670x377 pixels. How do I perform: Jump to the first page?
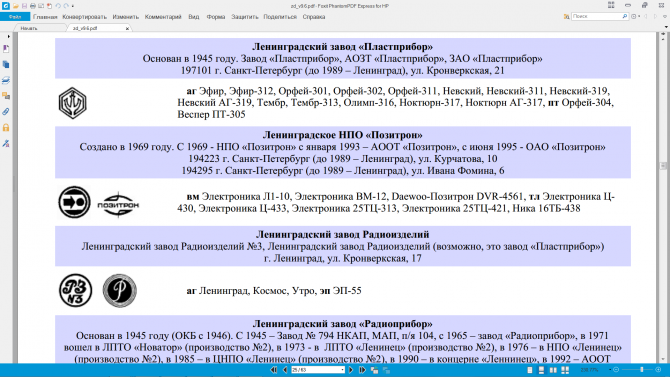point(273,370)
